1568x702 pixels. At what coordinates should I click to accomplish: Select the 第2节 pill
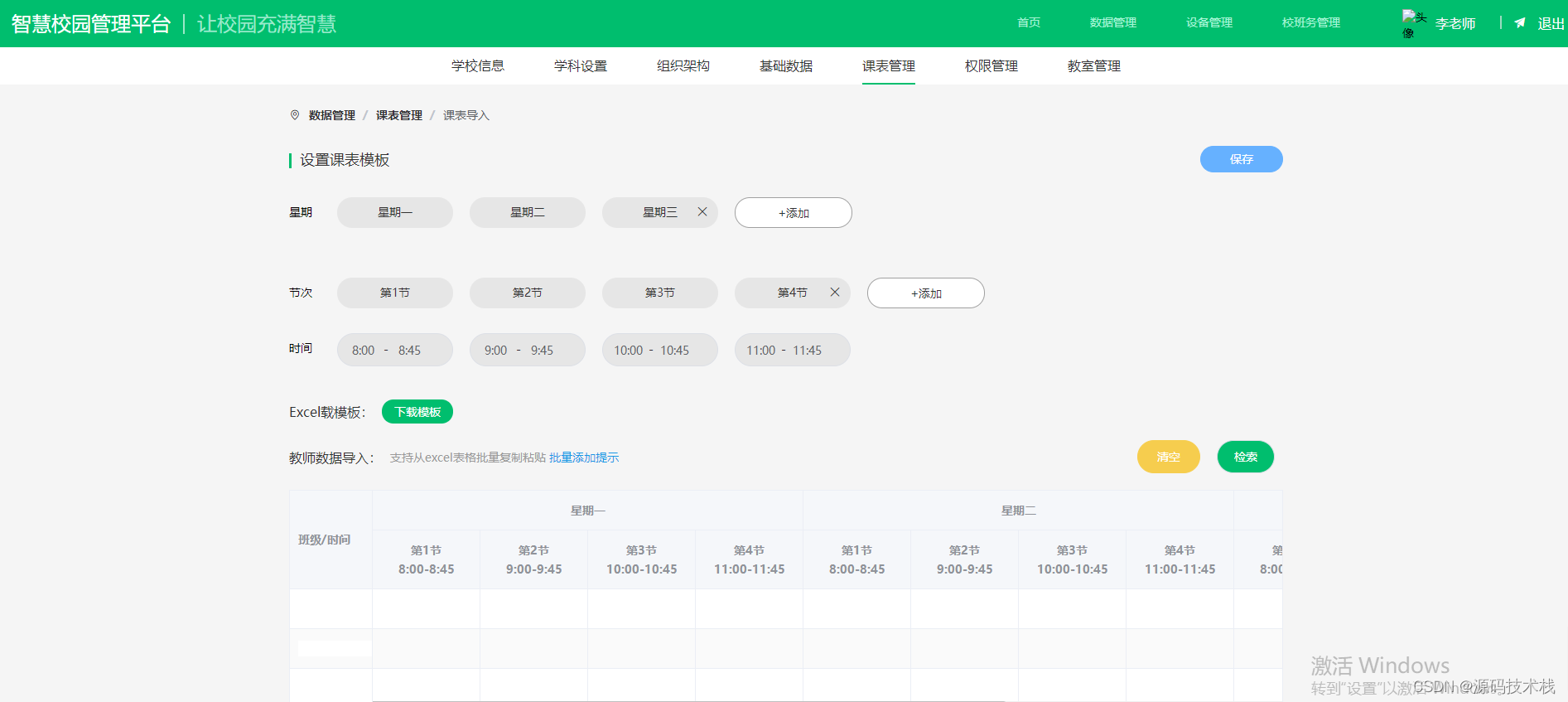tap(528, 293)
